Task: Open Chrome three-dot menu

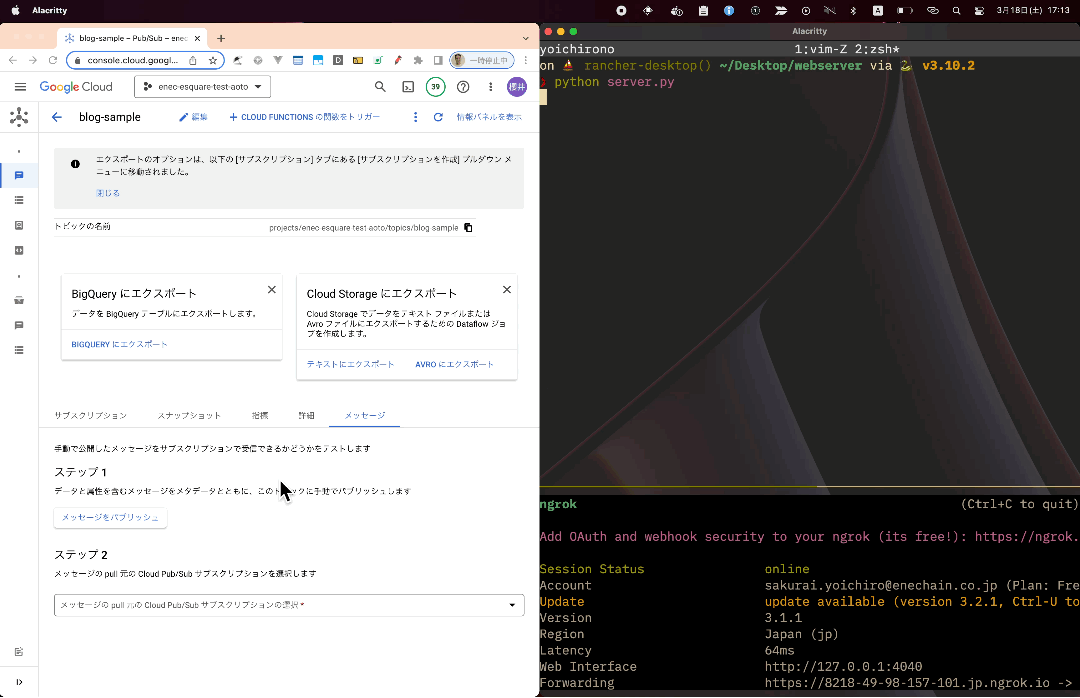Action: 526,61
